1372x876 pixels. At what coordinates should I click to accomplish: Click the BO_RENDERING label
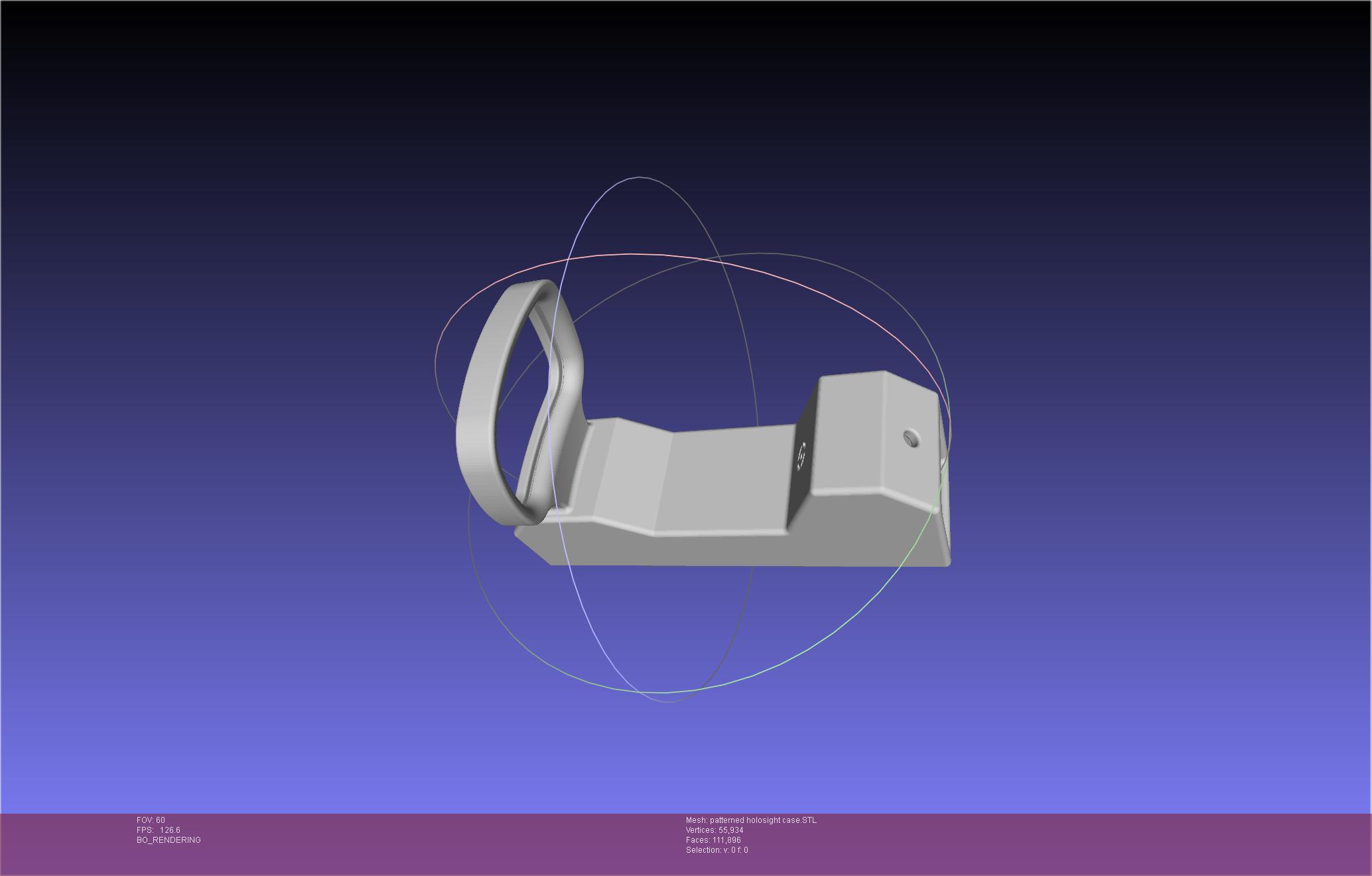pos(169,840)
